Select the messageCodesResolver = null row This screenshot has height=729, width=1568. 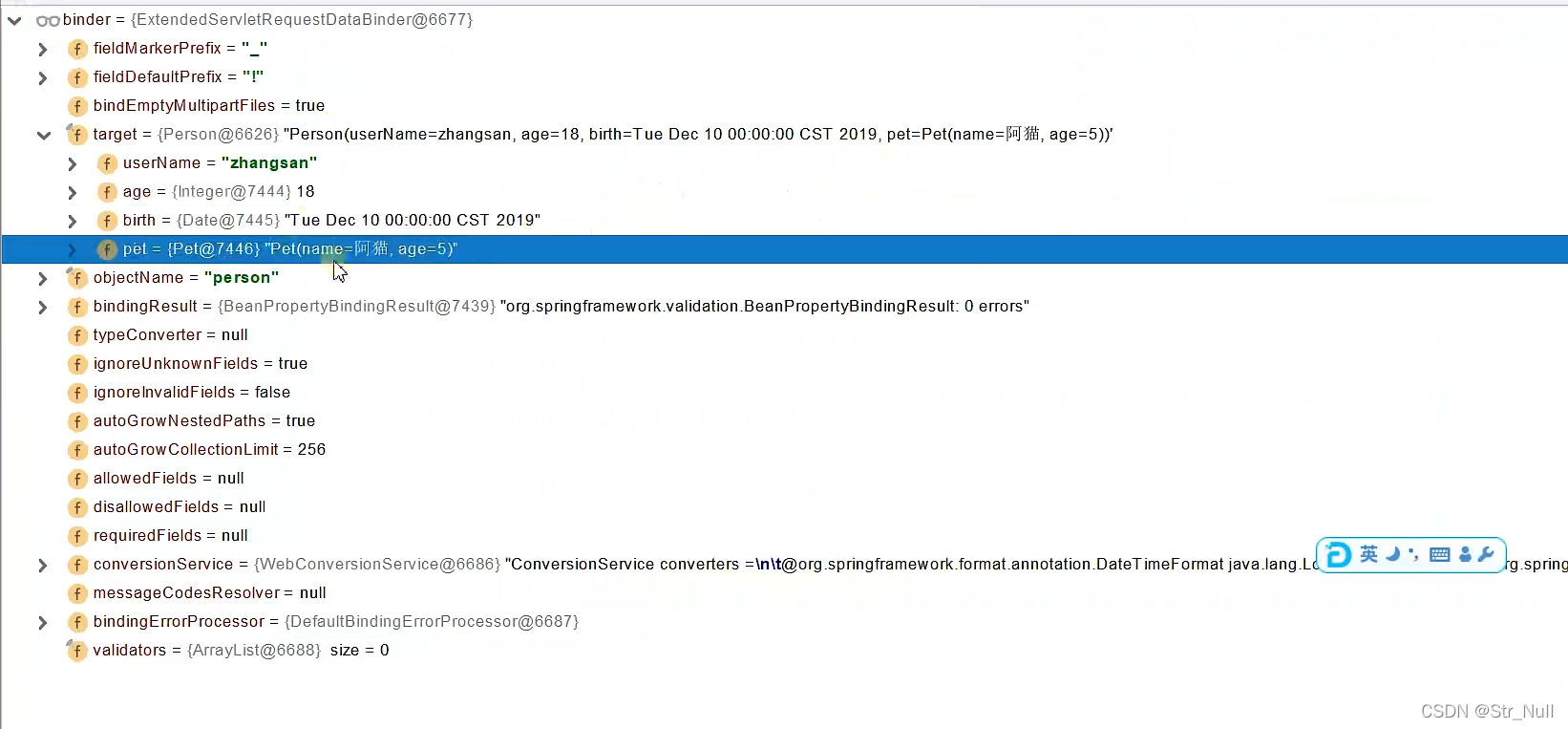(210, 593)
